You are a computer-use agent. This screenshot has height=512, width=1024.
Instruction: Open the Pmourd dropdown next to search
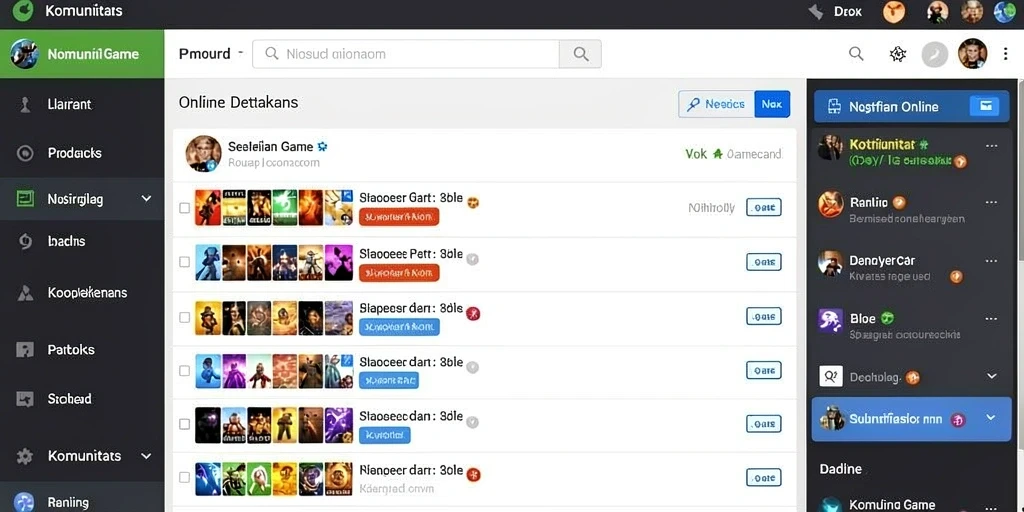pos(211,54)
